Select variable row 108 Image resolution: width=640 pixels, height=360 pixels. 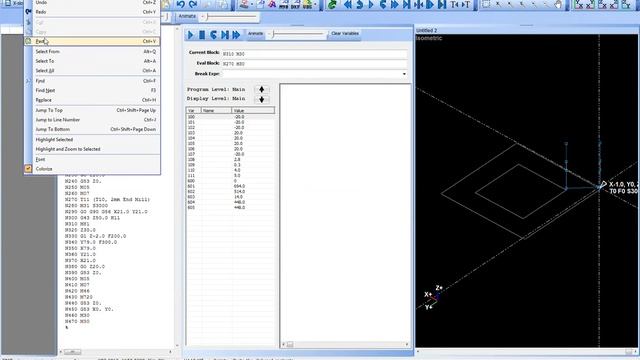[x=231, y=160]
